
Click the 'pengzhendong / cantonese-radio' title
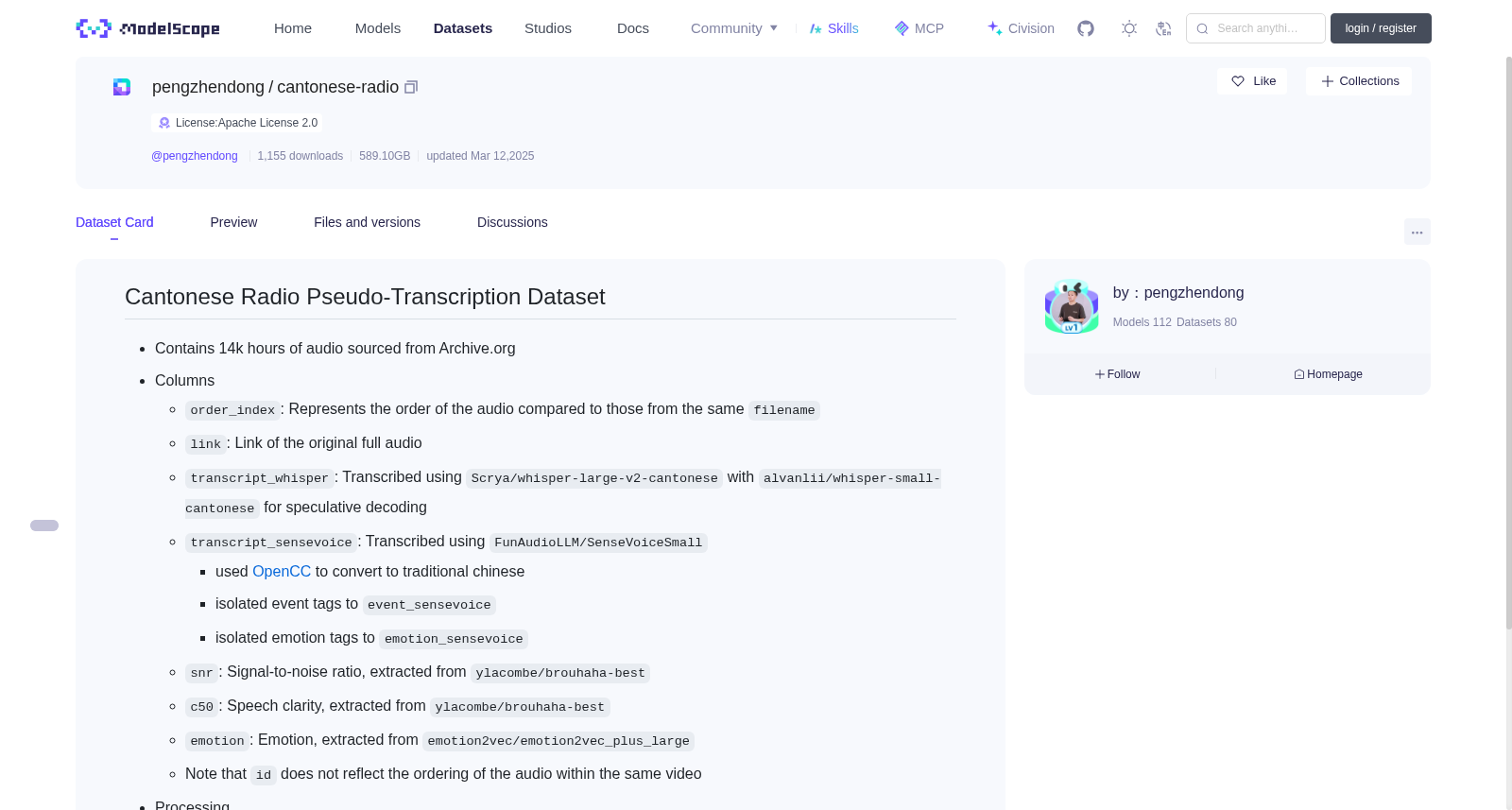[x=275, y=87]
